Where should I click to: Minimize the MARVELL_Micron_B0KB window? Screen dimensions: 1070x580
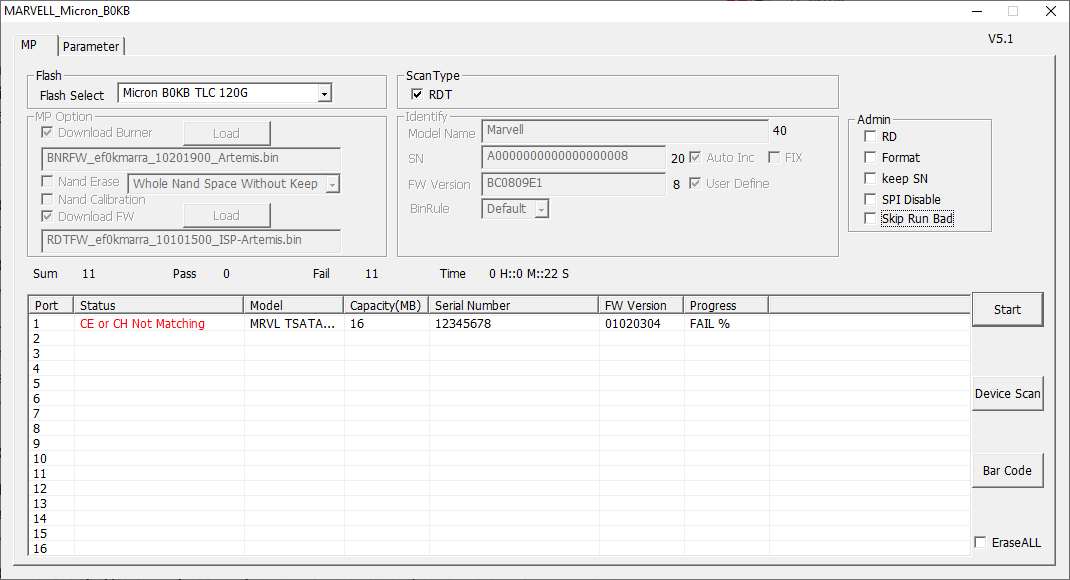[977, 11]
